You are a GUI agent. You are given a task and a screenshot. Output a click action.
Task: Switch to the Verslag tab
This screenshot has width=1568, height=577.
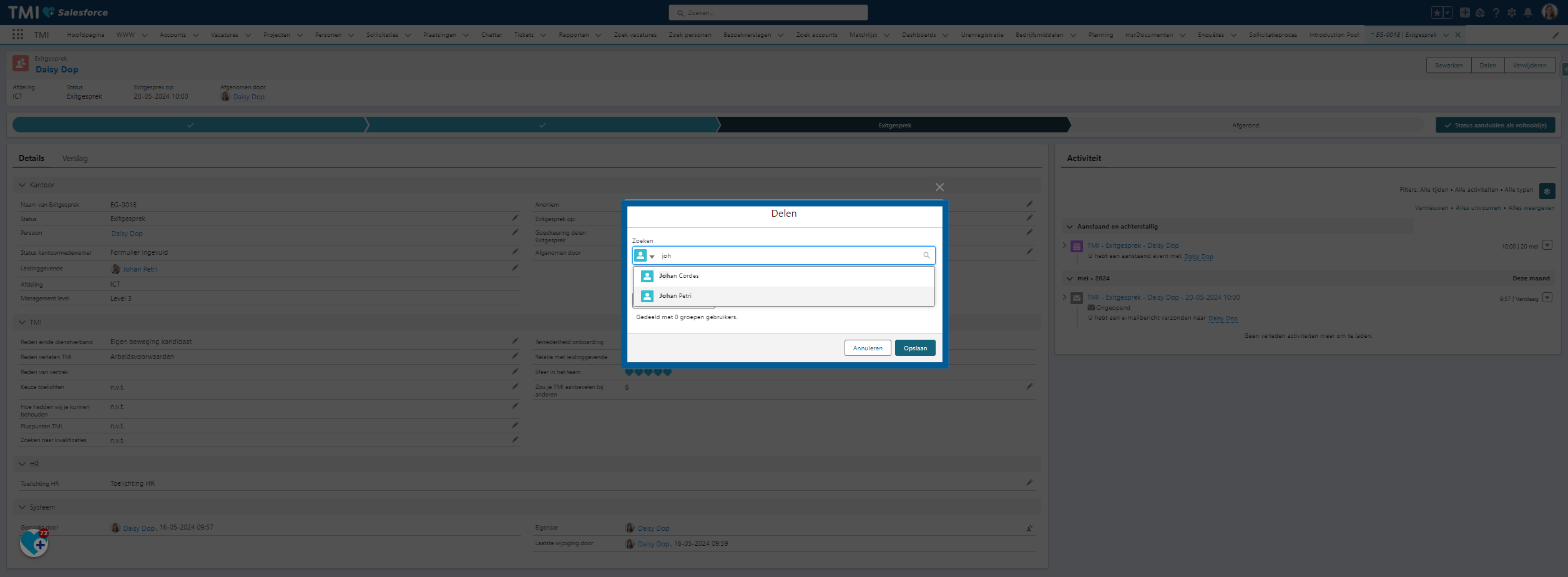(x=75, y=159)
